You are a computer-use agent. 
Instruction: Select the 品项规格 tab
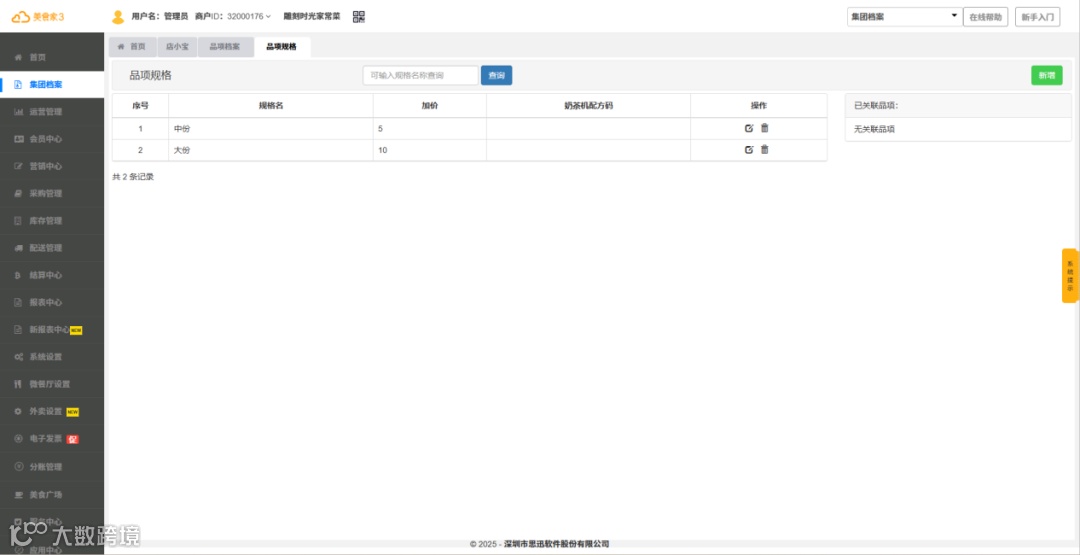[x=282, y=47]
